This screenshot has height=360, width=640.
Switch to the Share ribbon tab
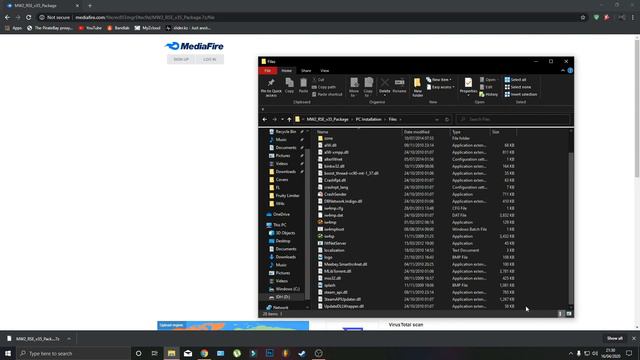click(x=306, y=71)
